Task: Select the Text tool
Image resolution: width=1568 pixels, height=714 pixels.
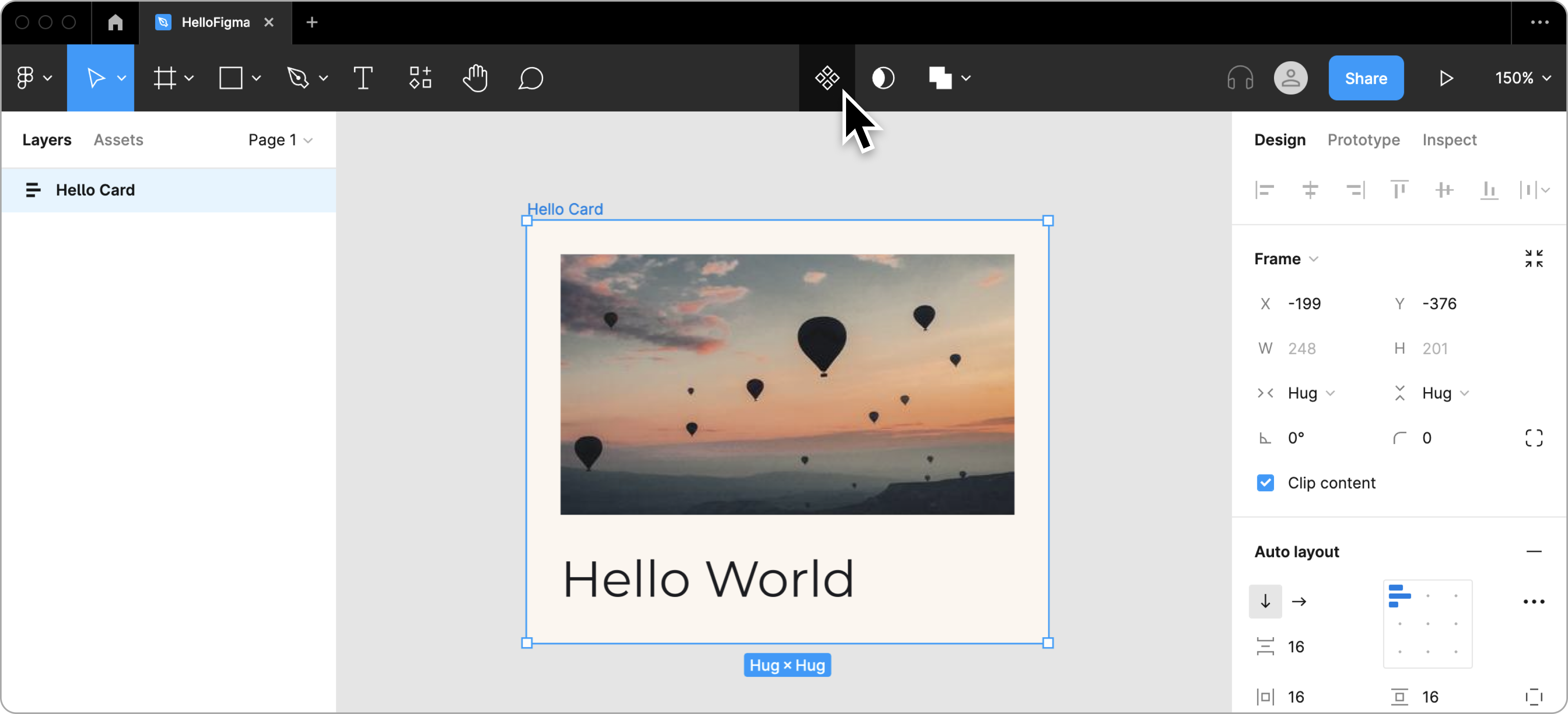Action: [x=364, y=77]
